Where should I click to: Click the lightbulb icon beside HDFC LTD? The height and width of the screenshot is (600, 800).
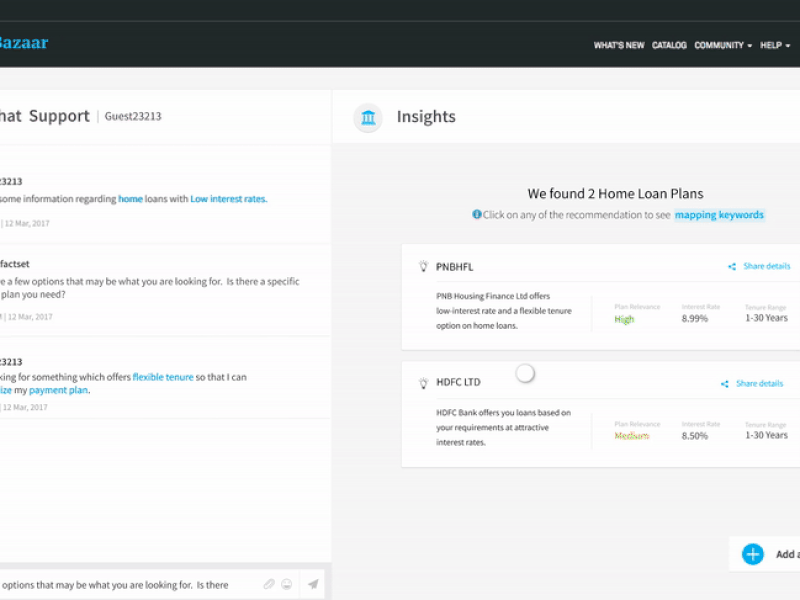tap(423, 382)
